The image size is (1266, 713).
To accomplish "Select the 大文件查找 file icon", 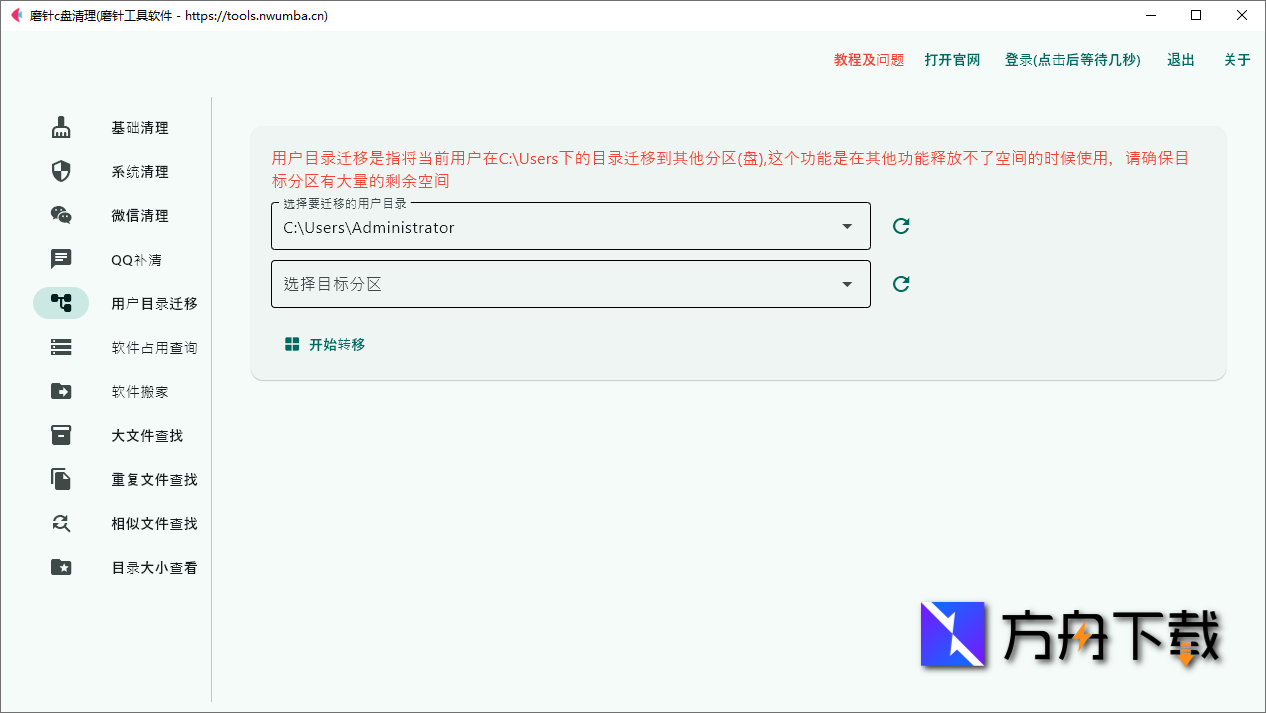I will 60,435.
